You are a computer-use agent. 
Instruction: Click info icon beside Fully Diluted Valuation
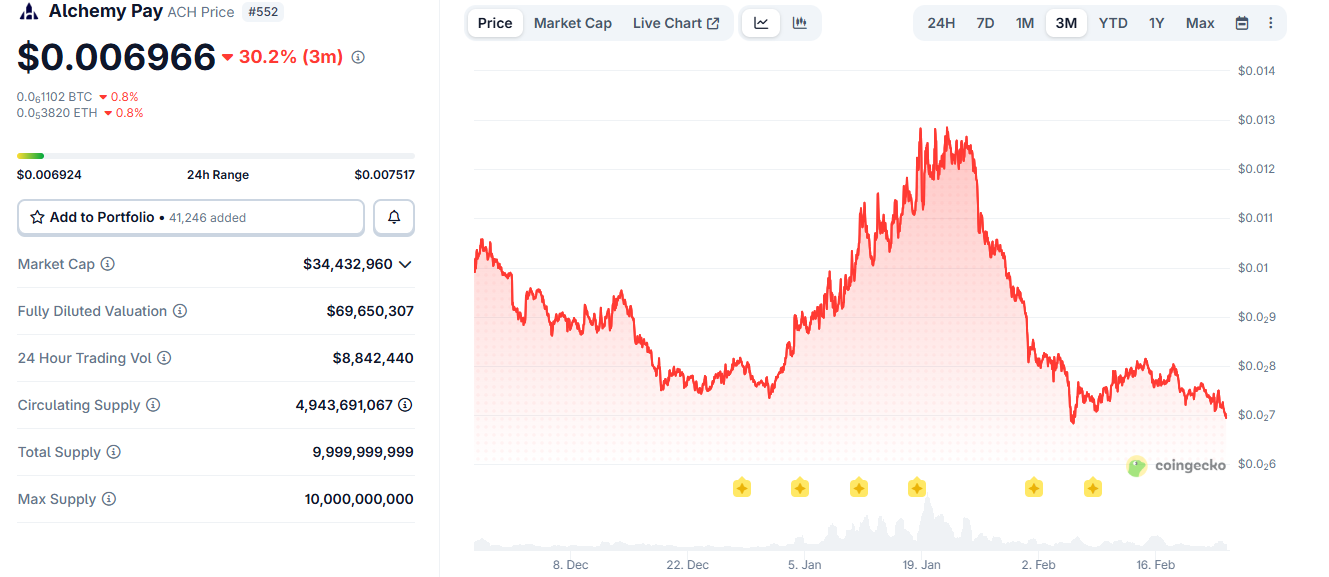click(180, 311)
